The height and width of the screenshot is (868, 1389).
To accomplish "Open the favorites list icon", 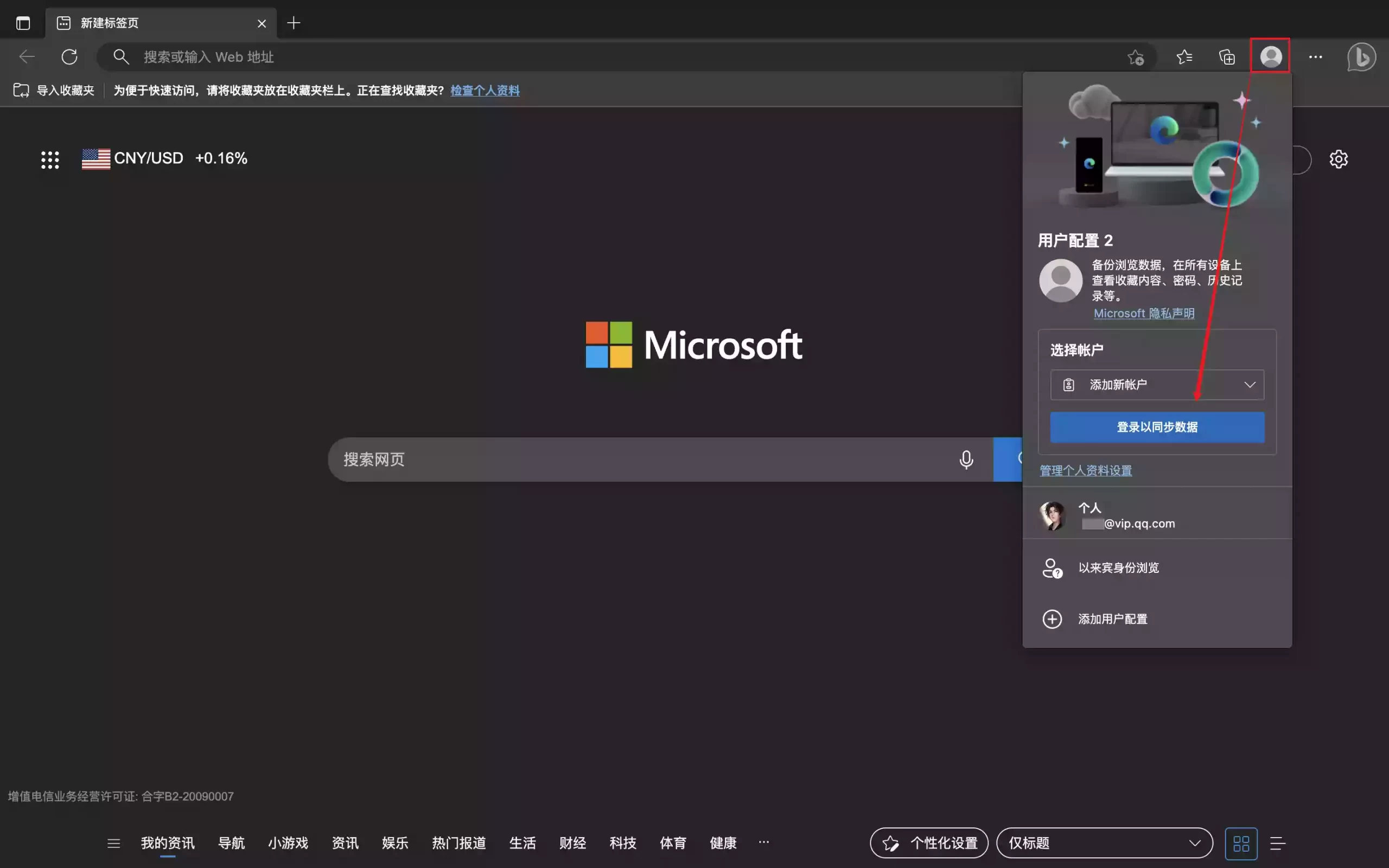I will [1184, 57].
